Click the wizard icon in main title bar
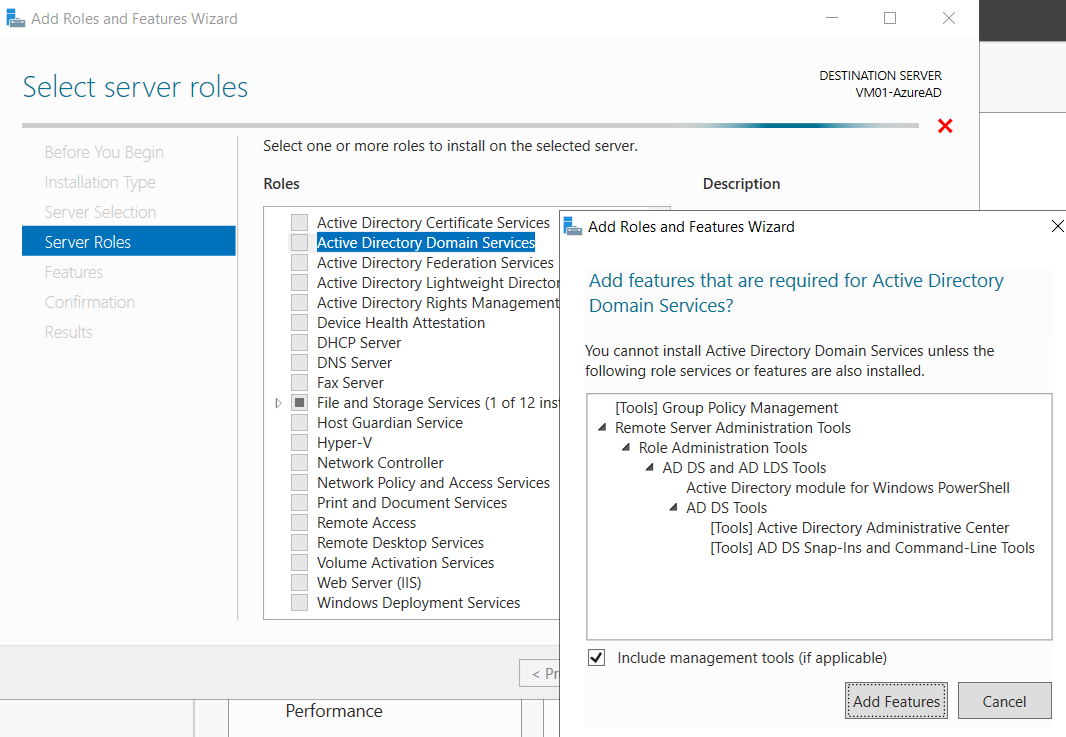 click(16, 18)
